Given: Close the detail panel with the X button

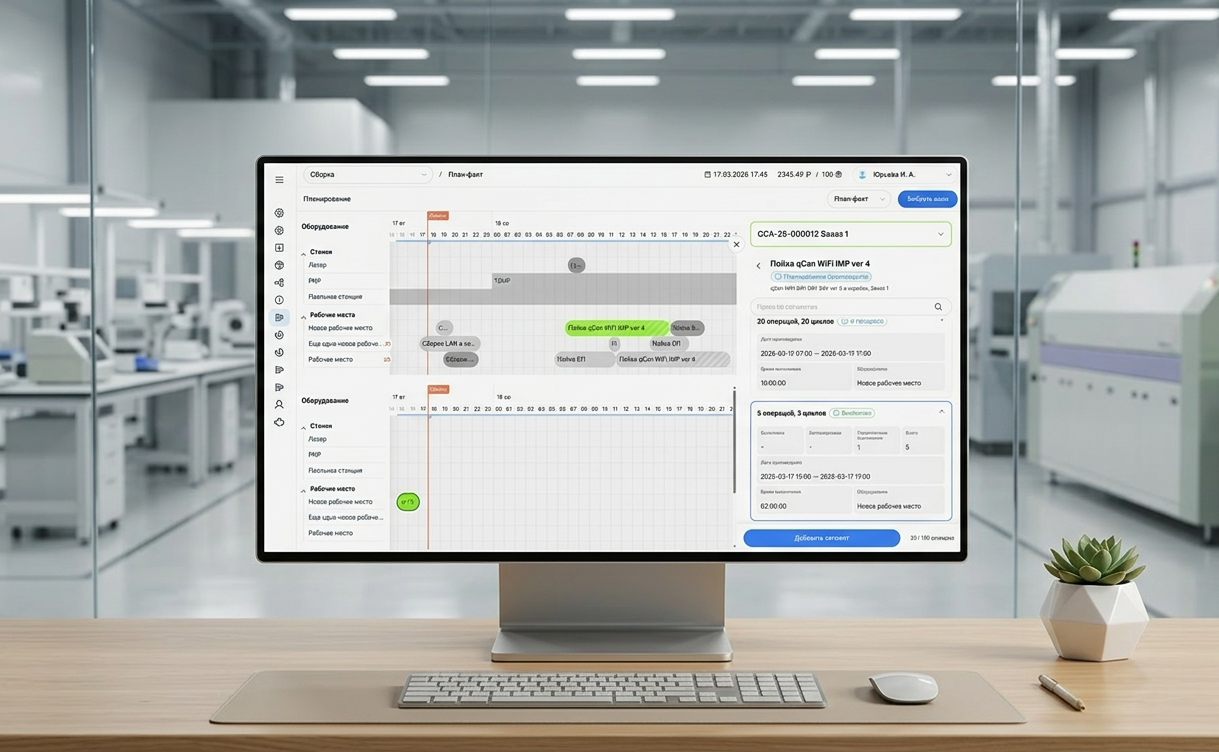Looking at the screenshot, I should (x=737, y=244).
